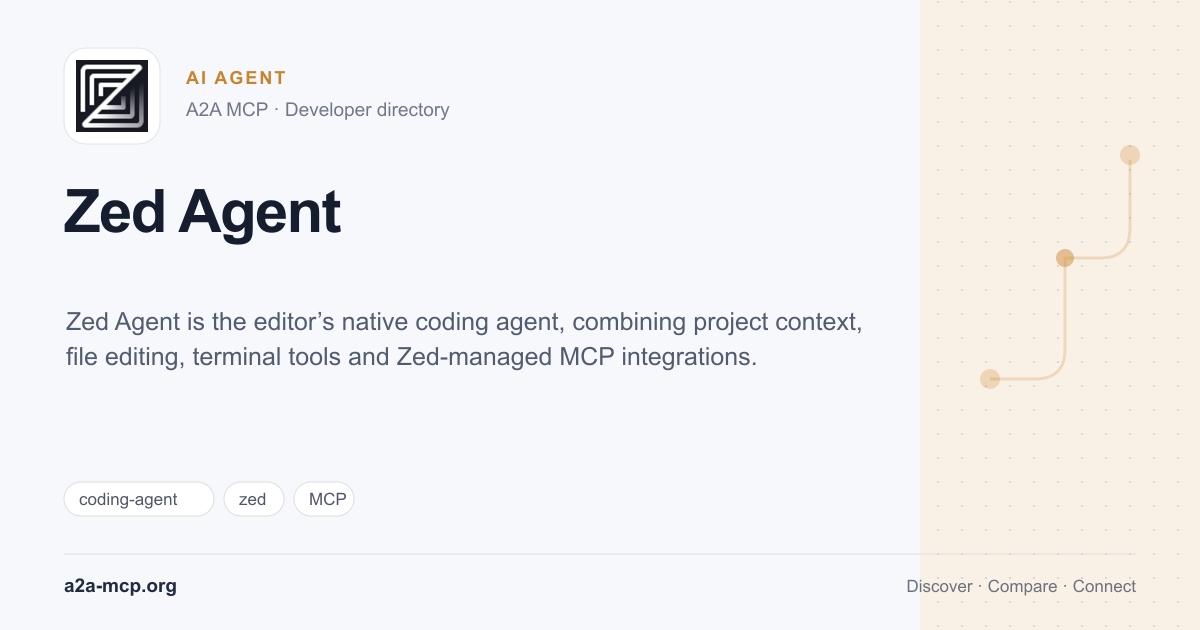Click the Zed logo icon
This screenshot has width=1200, height=630.
pyautogui.click(x=112, y=96)
